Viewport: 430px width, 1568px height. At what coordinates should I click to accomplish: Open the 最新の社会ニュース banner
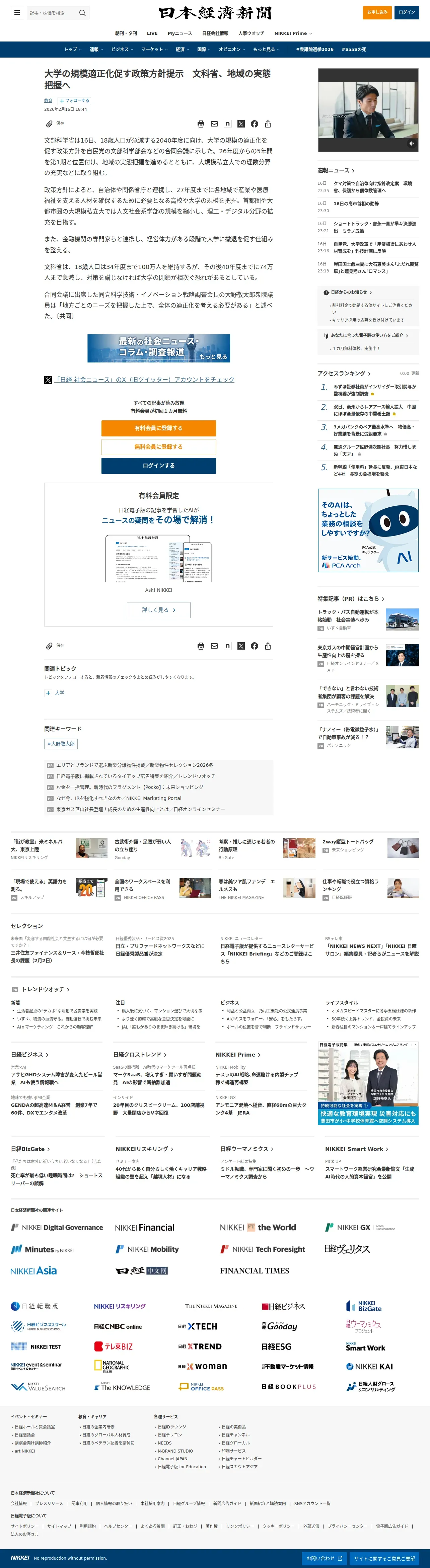pos(158,348)
